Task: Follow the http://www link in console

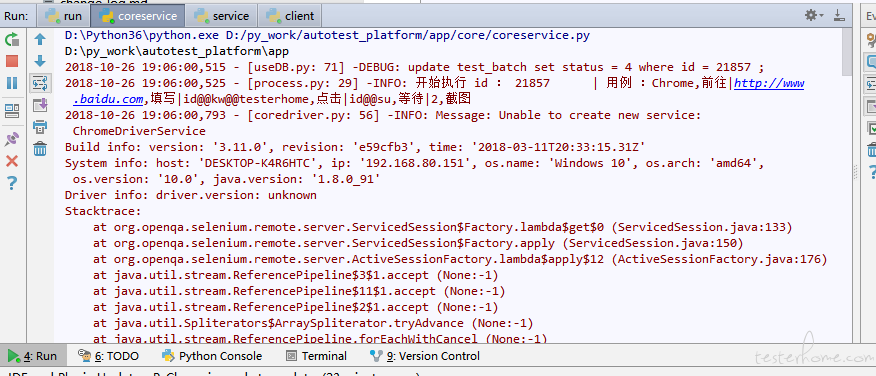Action: (x=769, y=83)
